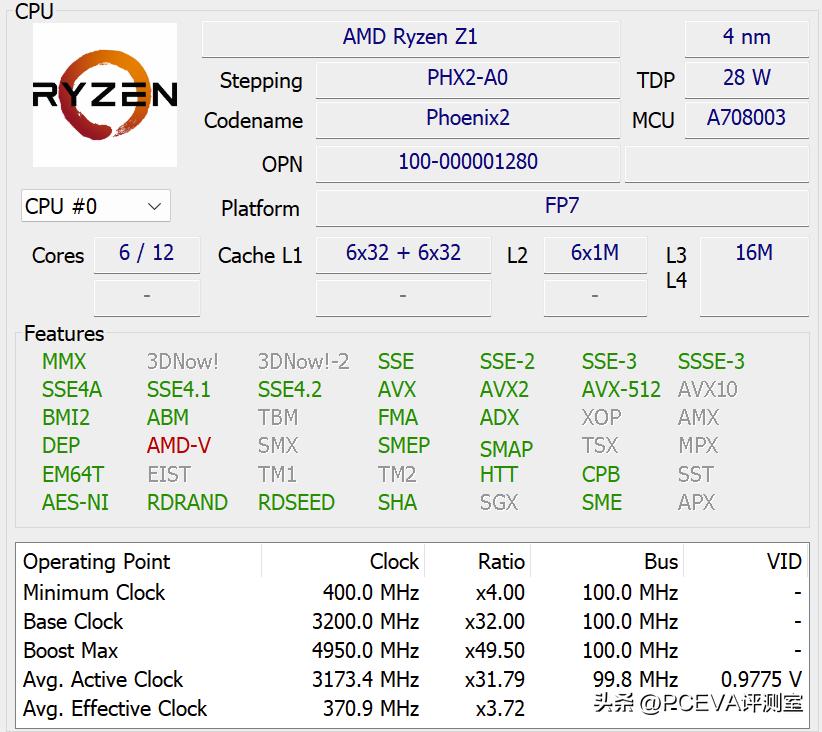Click the AMD Ryzen Z1 name field
The height and width of the screenshot is (732, 822).
(410, 38)
